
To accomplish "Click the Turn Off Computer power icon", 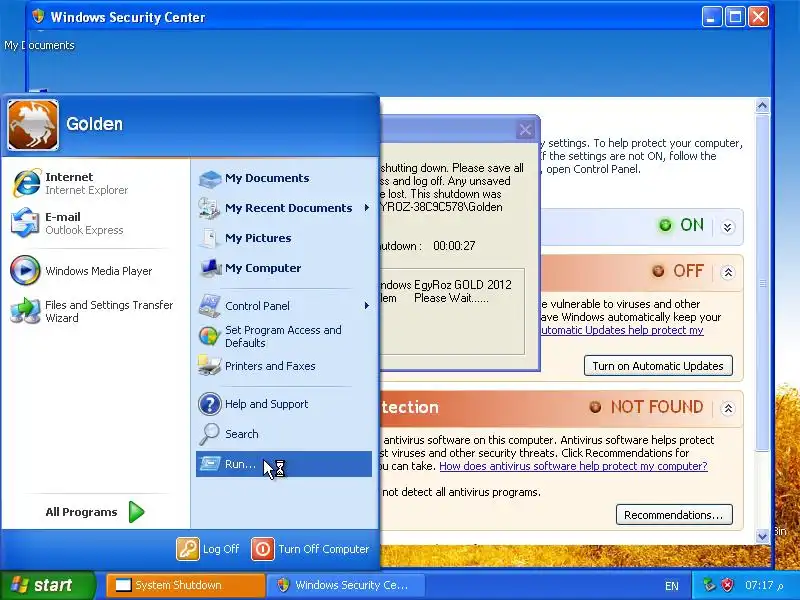I will click(x=263, y=549).
